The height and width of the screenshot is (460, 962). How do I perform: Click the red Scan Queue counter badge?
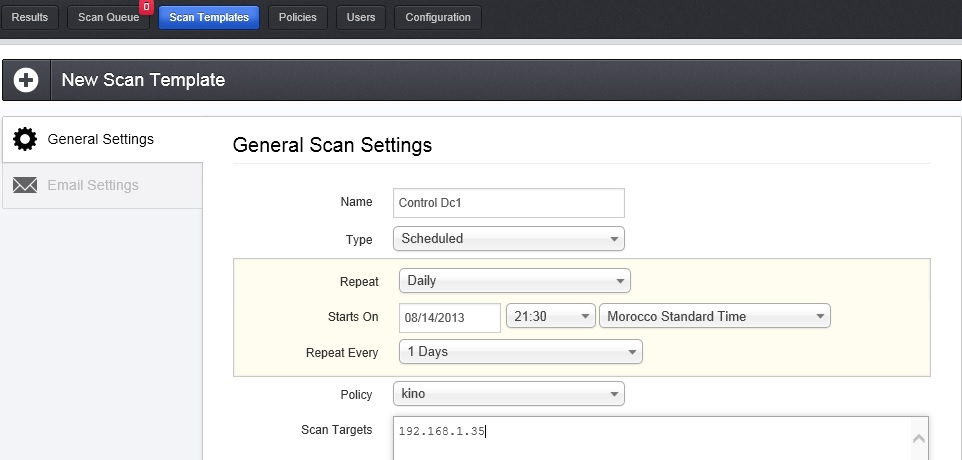(146, 7)
